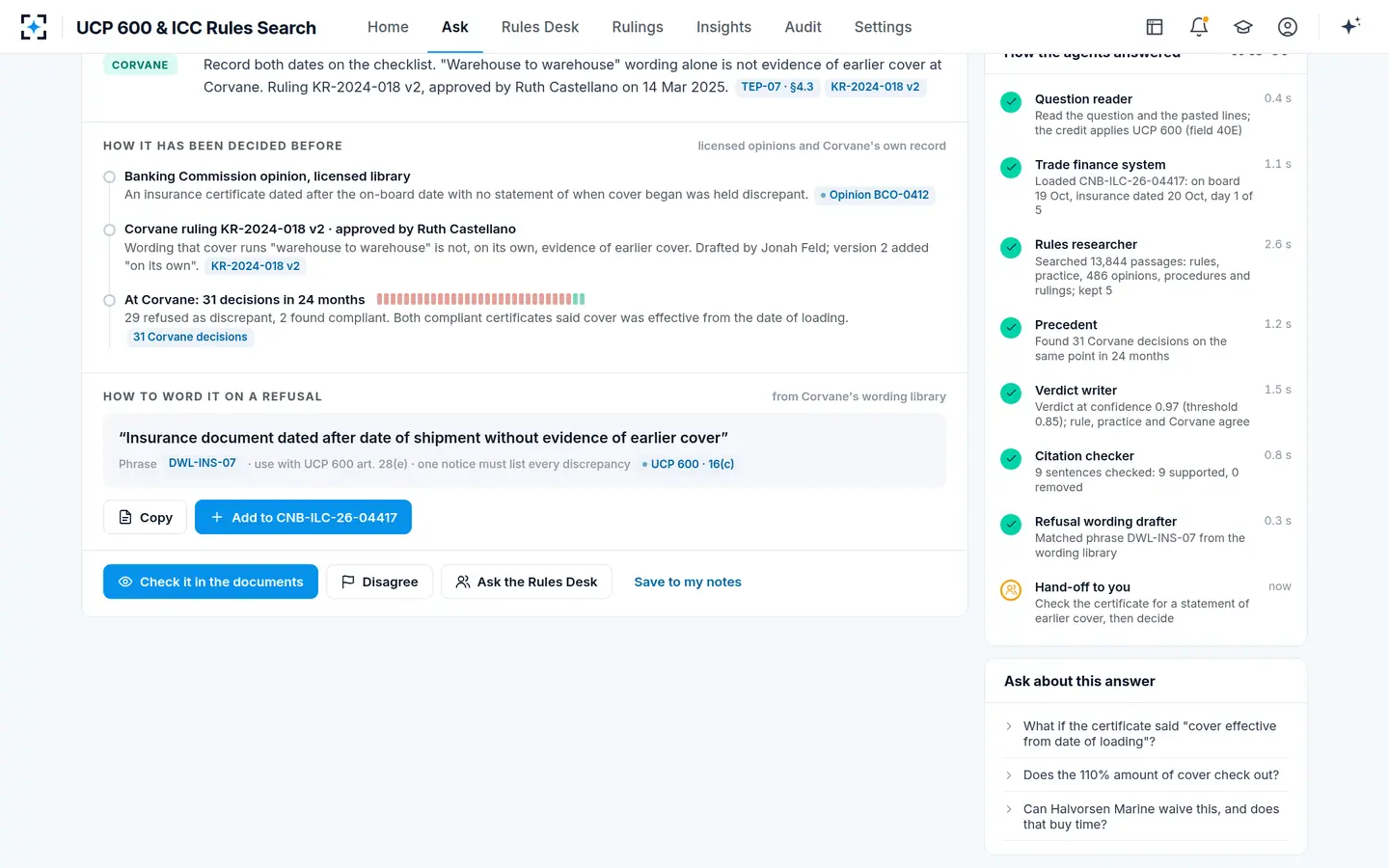This screenshot has width=1389, height=868.
Task: Click the app logo icon
Action: 34,27
